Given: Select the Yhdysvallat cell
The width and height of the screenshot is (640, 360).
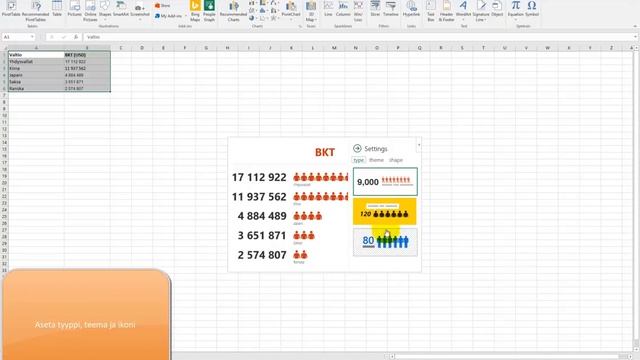Looking at the screenshot, I should (36, 62).
